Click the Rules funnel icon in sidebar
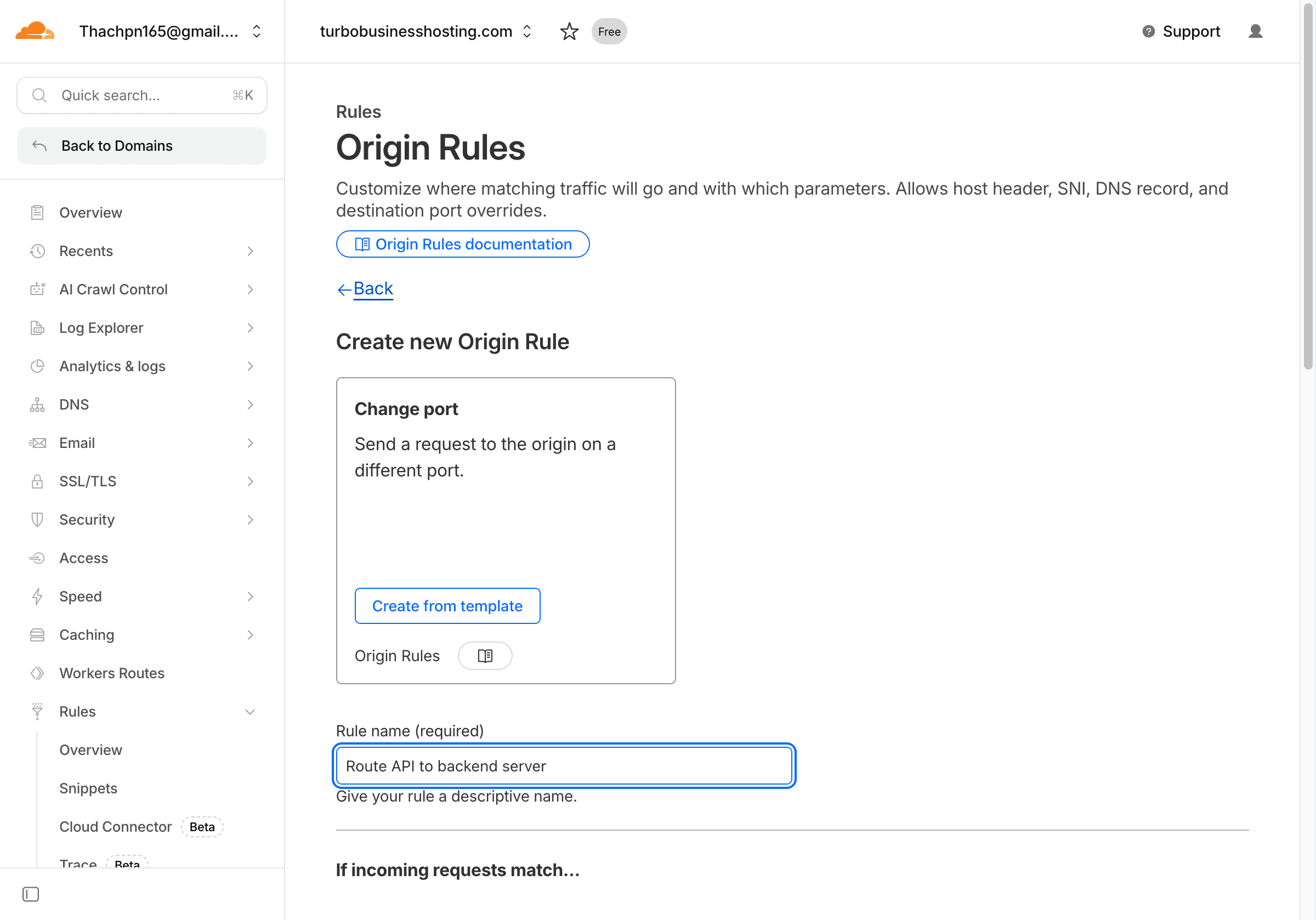This screenshot has width=1316, height=920. pyautogui.click(x=37, y=711)
